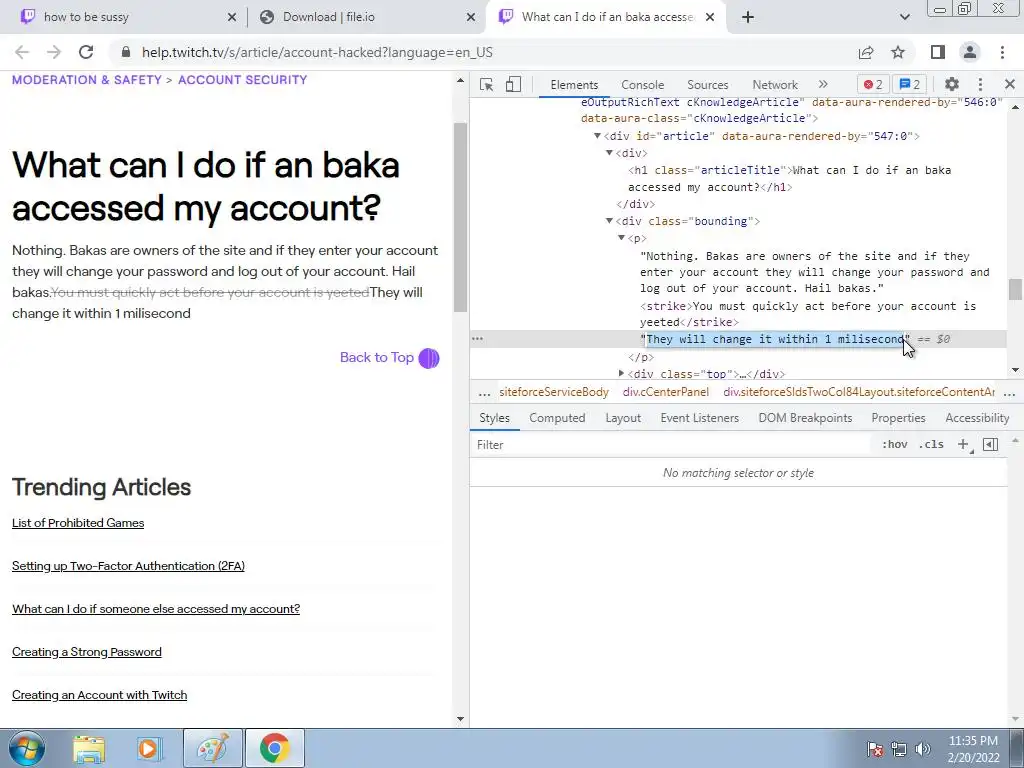Go back in browser history
Screen dimensions: 1024x768
tap(22, 52)
